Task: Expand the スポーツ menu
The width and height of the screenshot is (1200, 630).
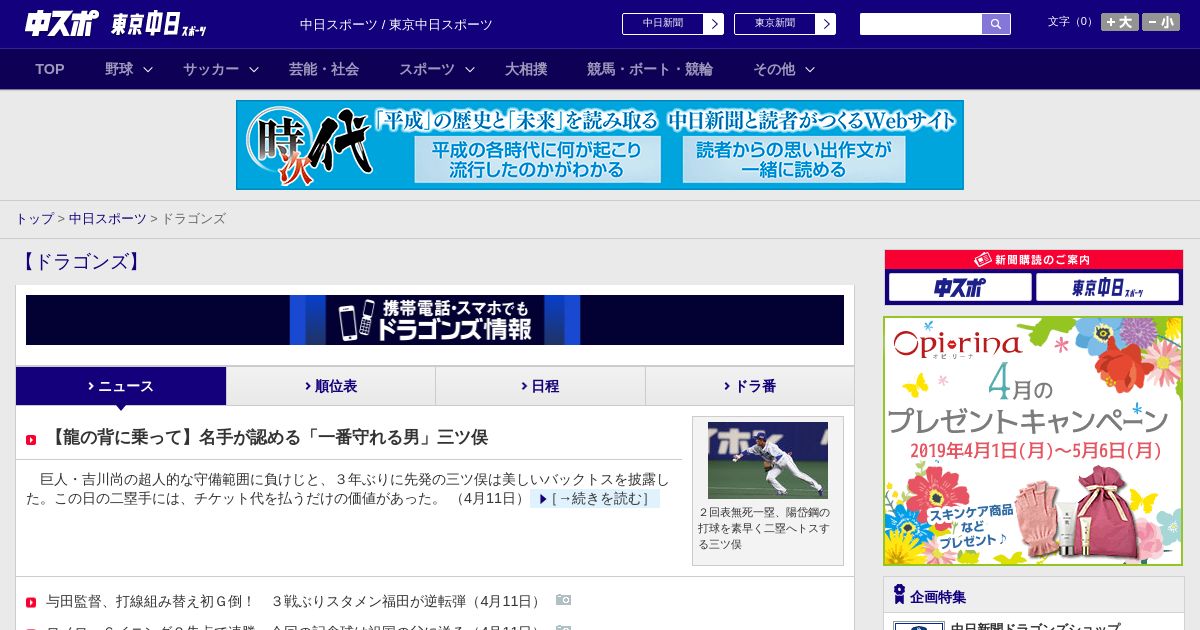Action: 437,69
